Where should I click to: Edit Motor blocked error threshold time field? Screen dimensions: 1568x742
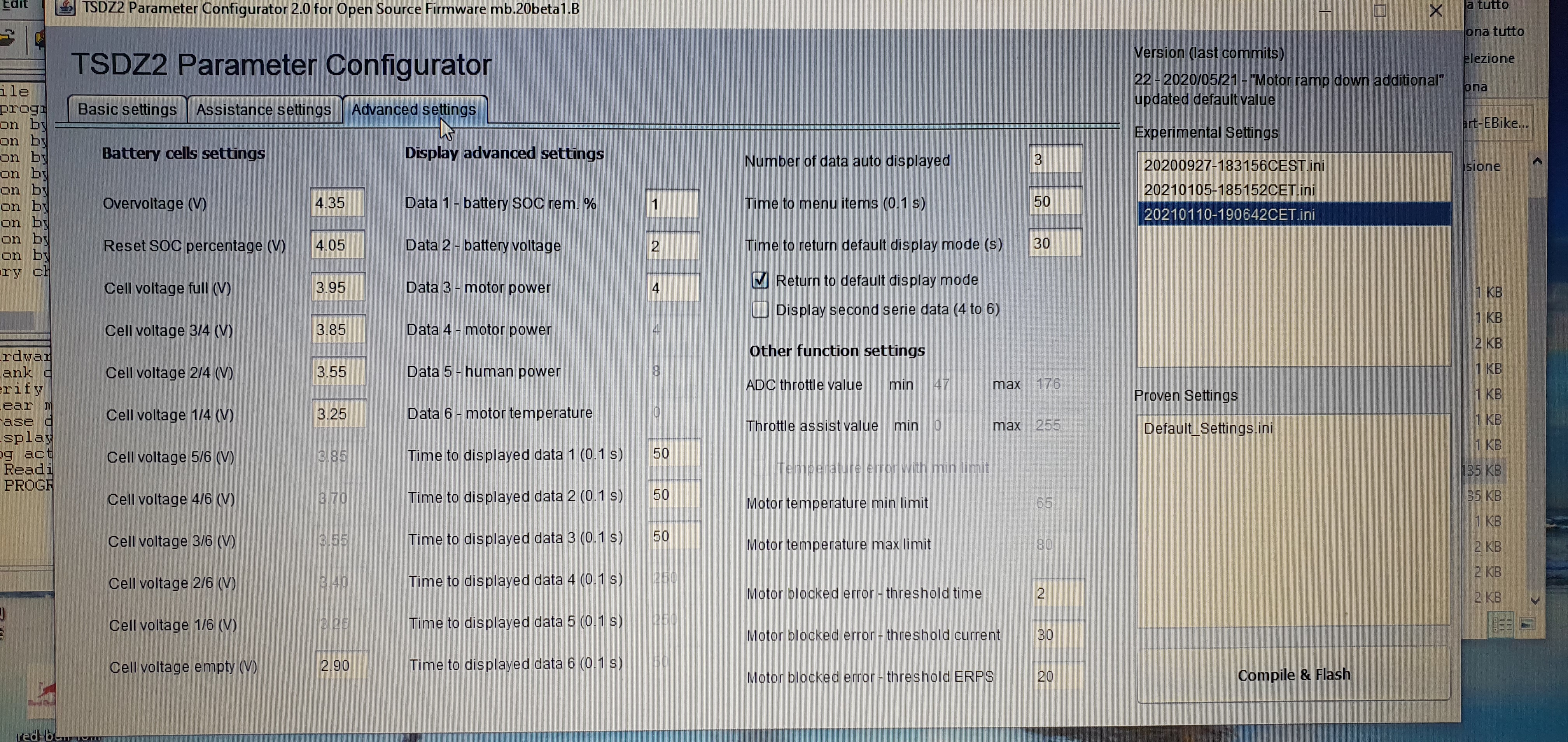click(x=1058, y=592)
